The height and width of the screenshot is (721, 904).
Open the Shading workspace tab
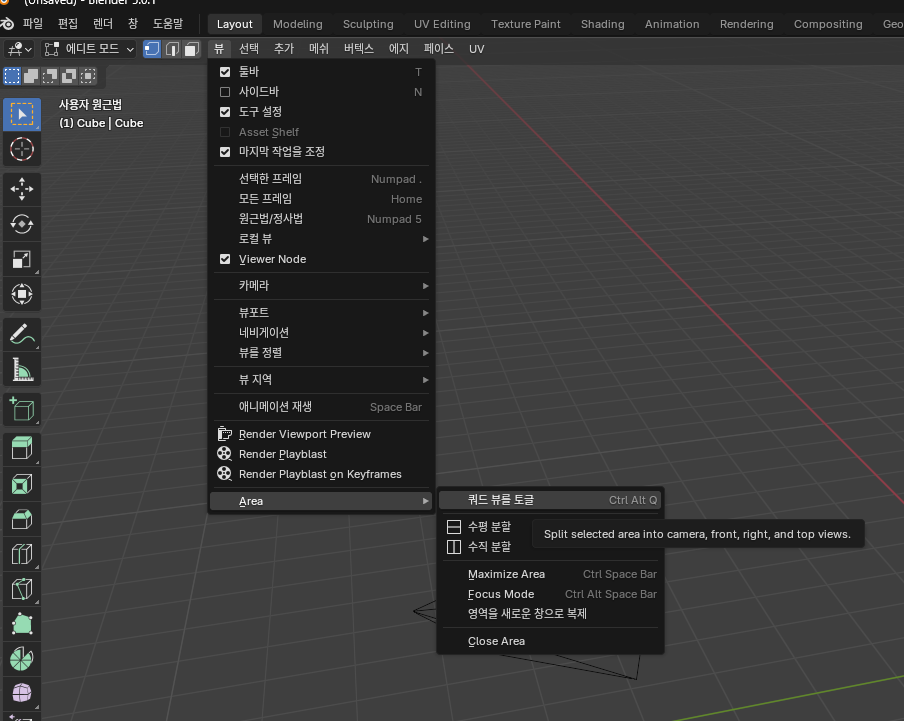602,24
